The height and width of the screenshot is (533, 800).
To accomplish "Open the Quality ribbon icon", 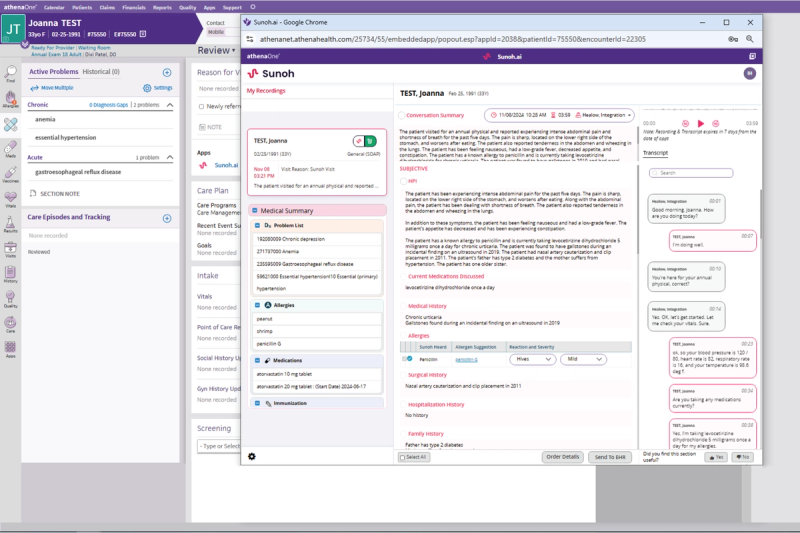I will click(11, 299).
